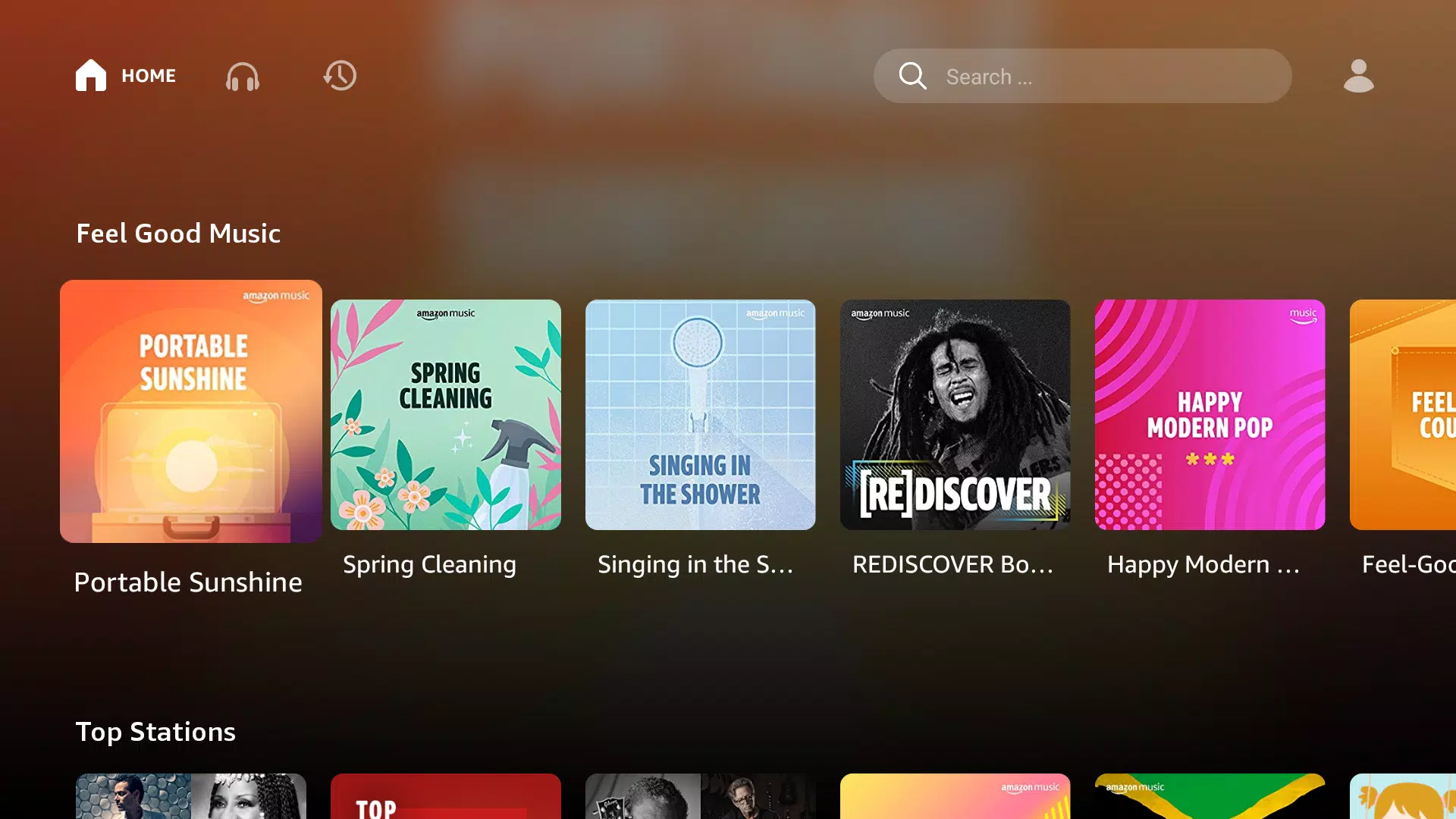
Task: Click the red Top Stations card
Action: point(445,795)
